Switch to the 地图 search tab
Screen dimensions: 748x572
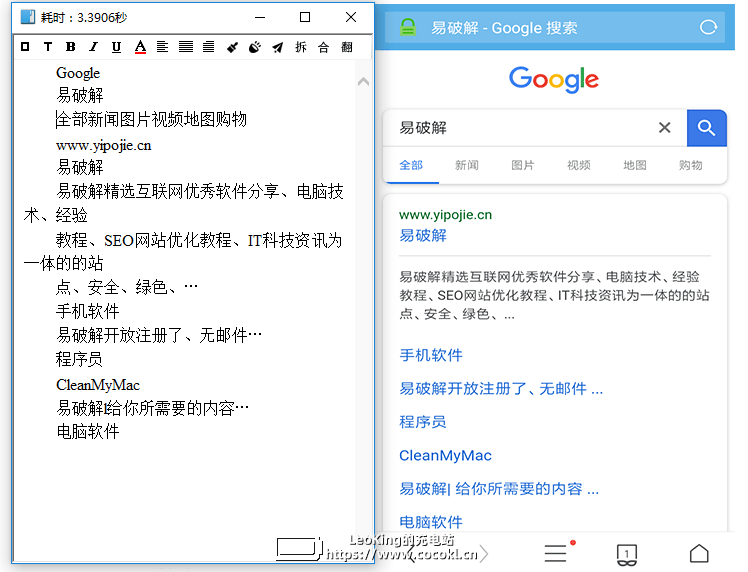(635, 166)
